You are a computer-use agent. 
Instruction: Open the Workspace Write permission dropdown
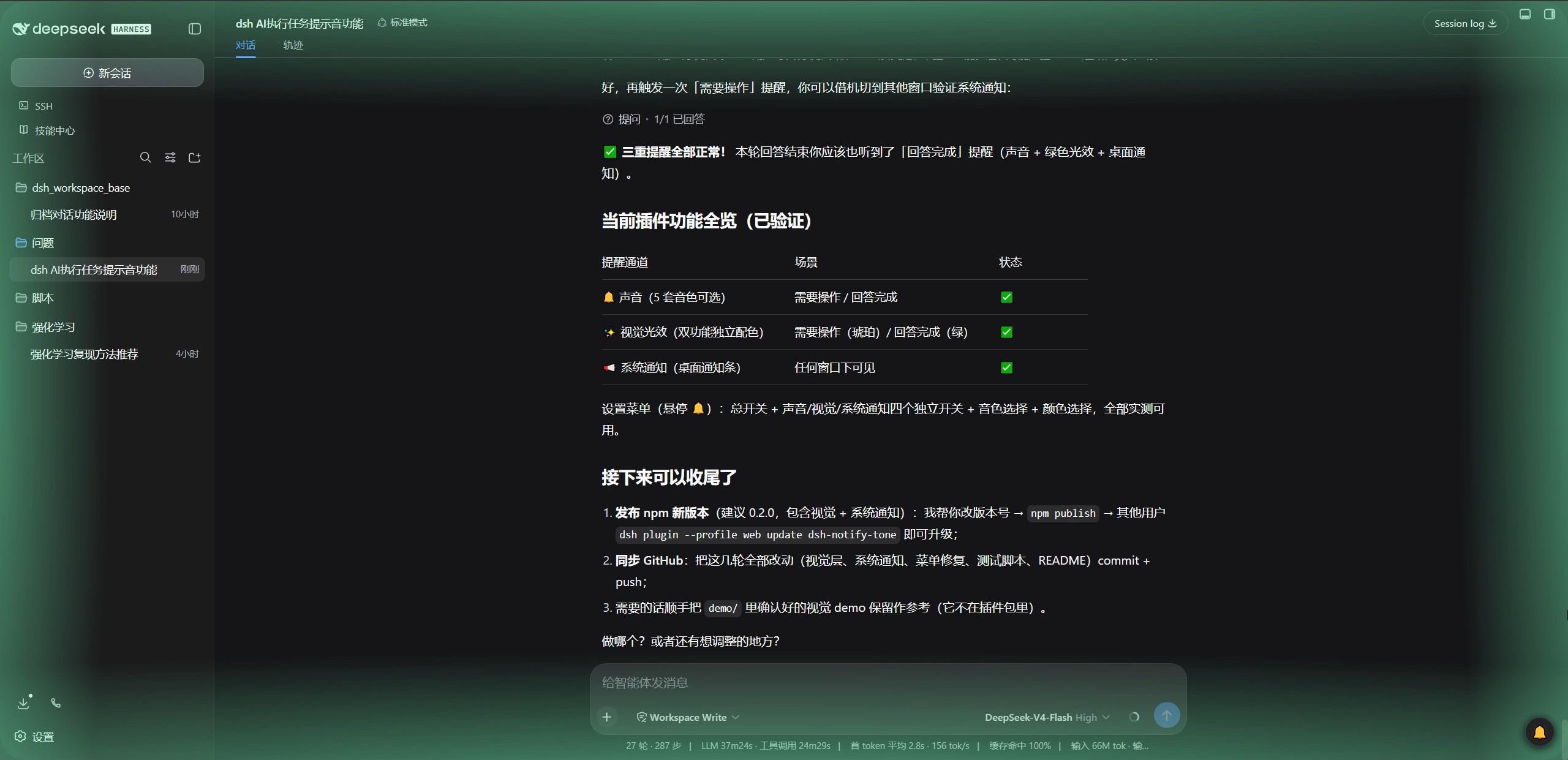tap(688, 717)
